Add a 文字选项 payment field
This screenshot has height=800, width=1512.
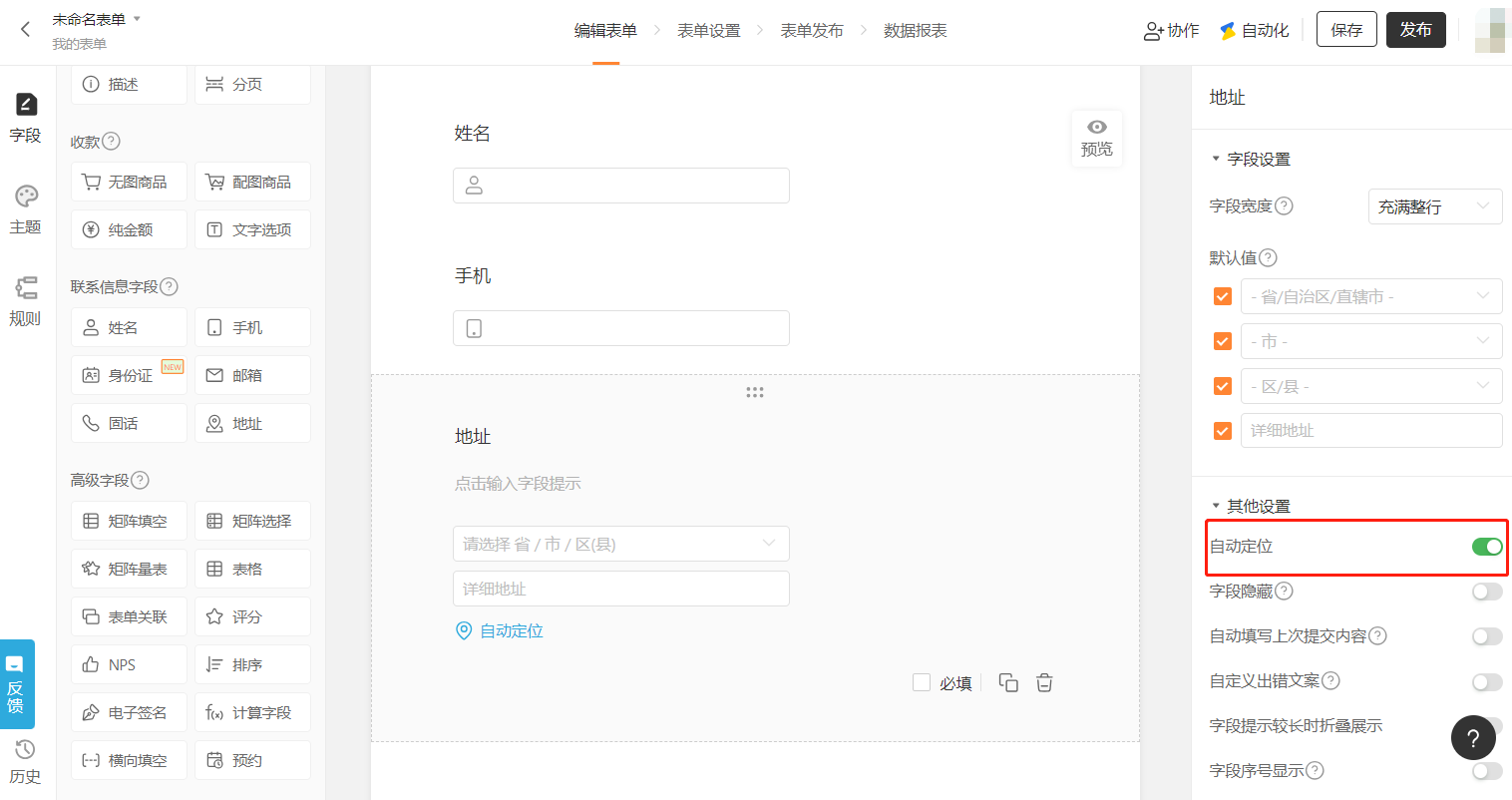point(252,229)
